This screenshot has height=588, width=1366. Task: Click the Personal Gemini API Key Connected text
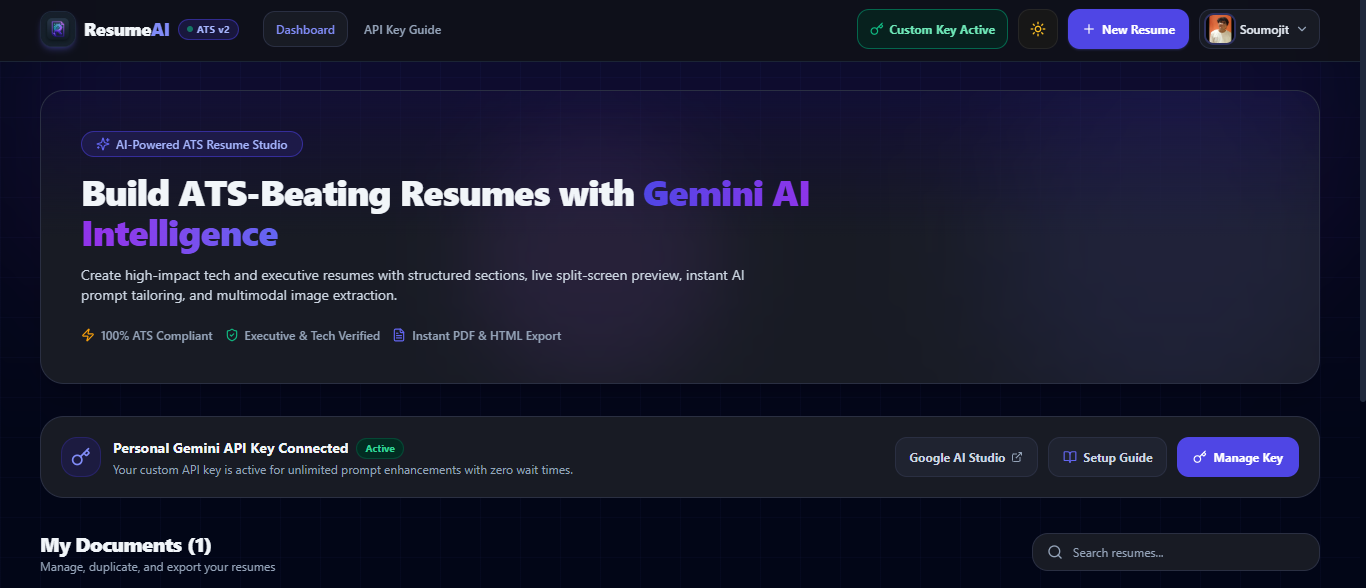tap(231, 448)
